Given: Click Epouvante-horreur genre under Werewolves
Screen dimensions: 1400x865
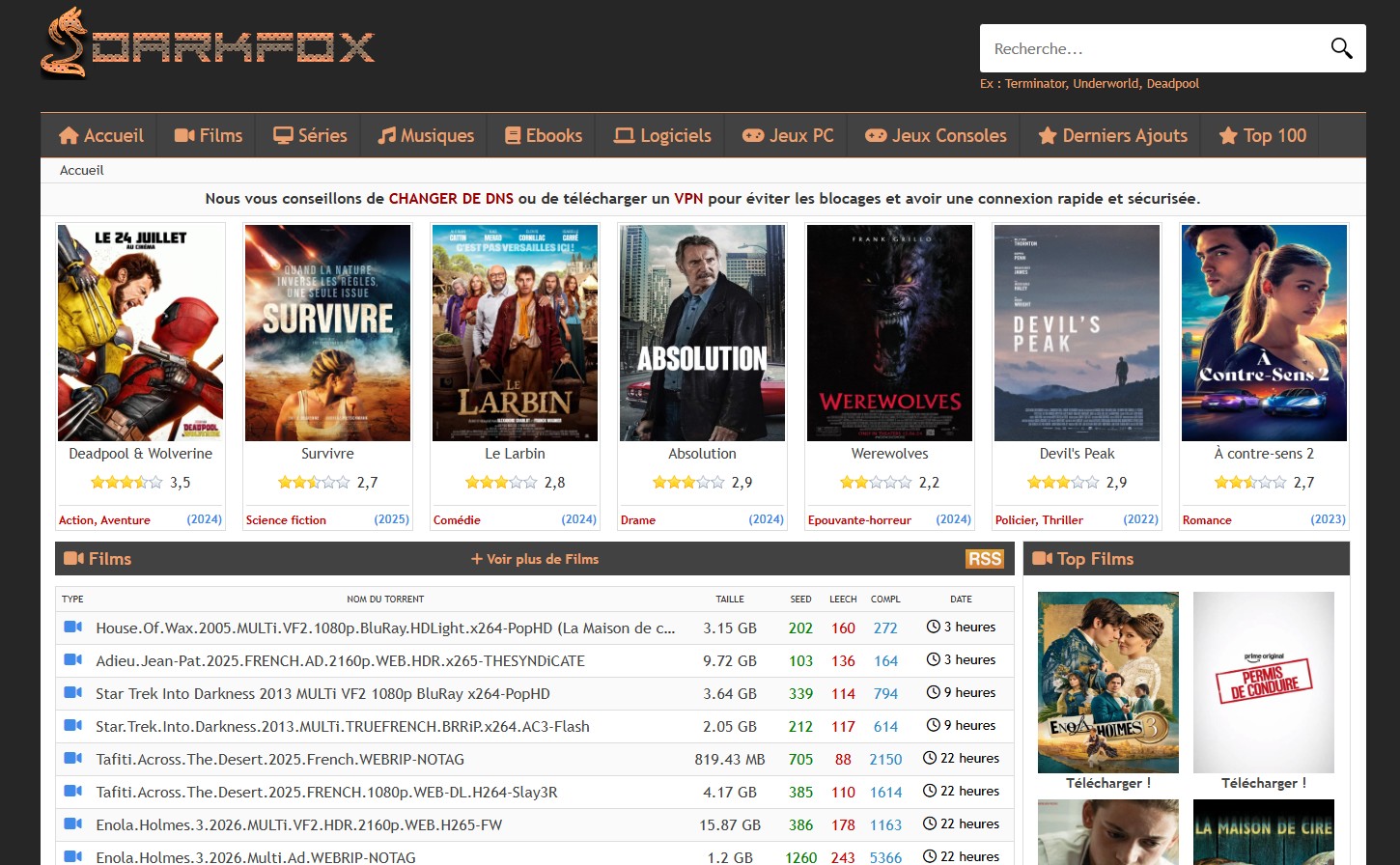Looking at the screenshot, I should 859,519.
